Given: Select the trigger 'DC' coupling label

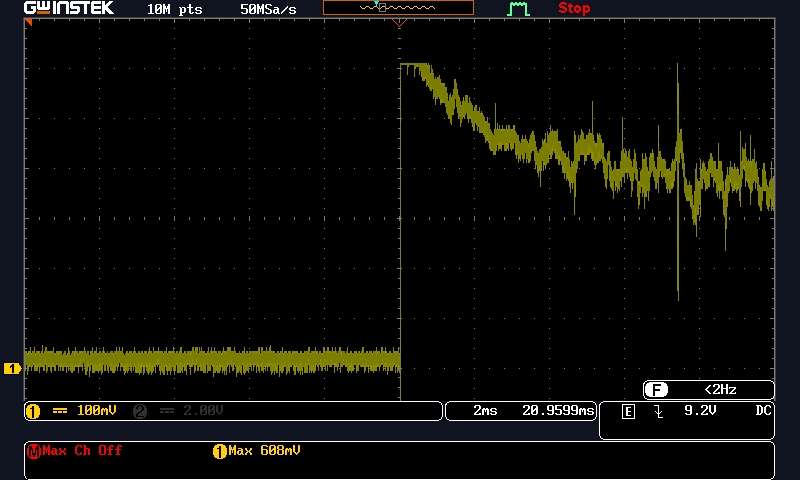Looking at the screenshot, I should click(x=763, y=410).
